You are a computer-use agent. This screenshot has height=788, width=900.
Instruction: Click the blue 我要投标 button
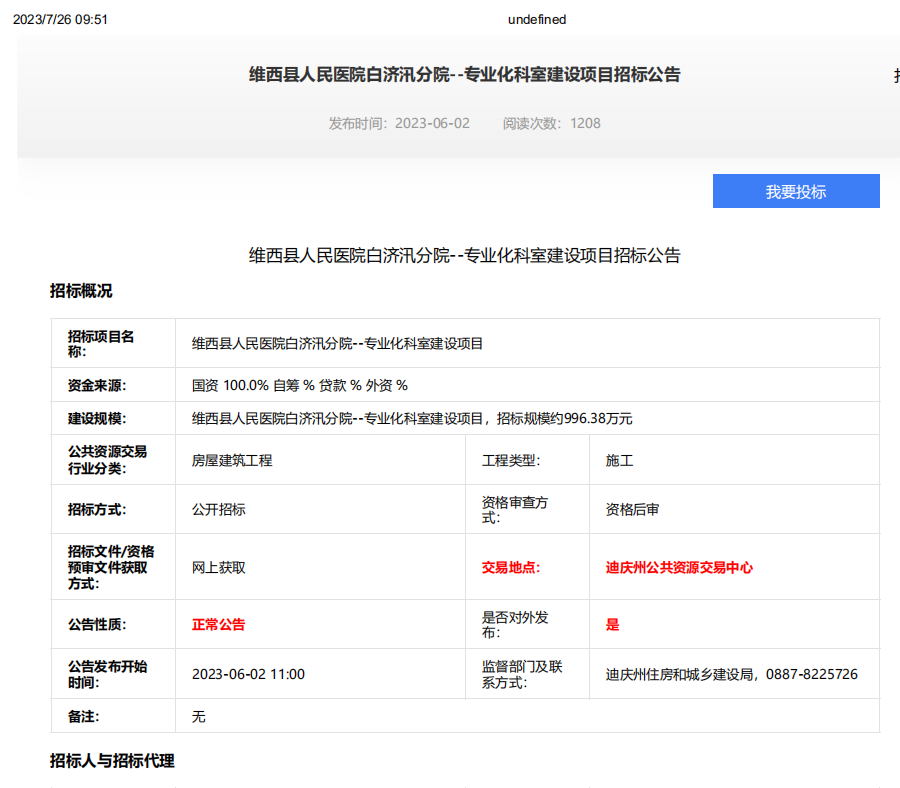pos(795,192)
